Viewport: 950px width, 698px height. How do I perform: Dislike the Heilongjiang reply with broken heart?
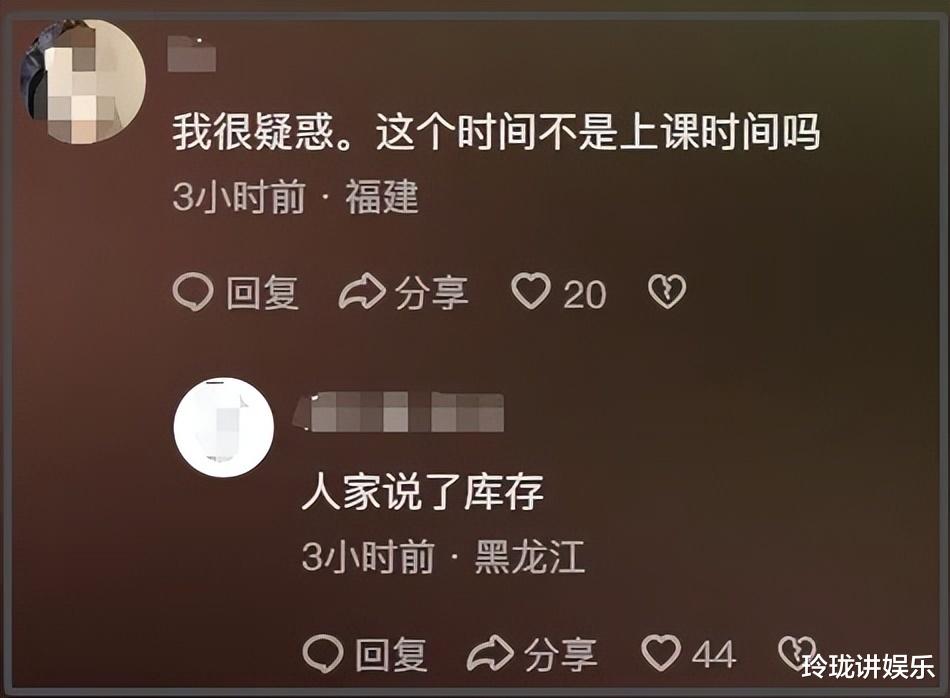(x=796, y=651)
